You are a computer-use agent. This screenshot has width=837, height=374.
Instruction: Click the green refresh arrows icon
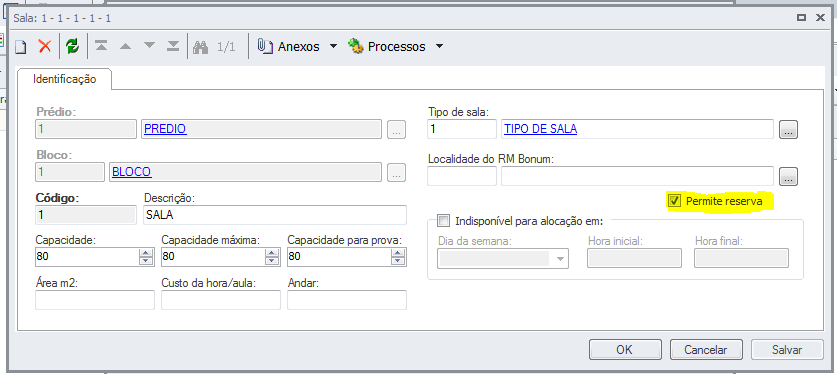72,46
